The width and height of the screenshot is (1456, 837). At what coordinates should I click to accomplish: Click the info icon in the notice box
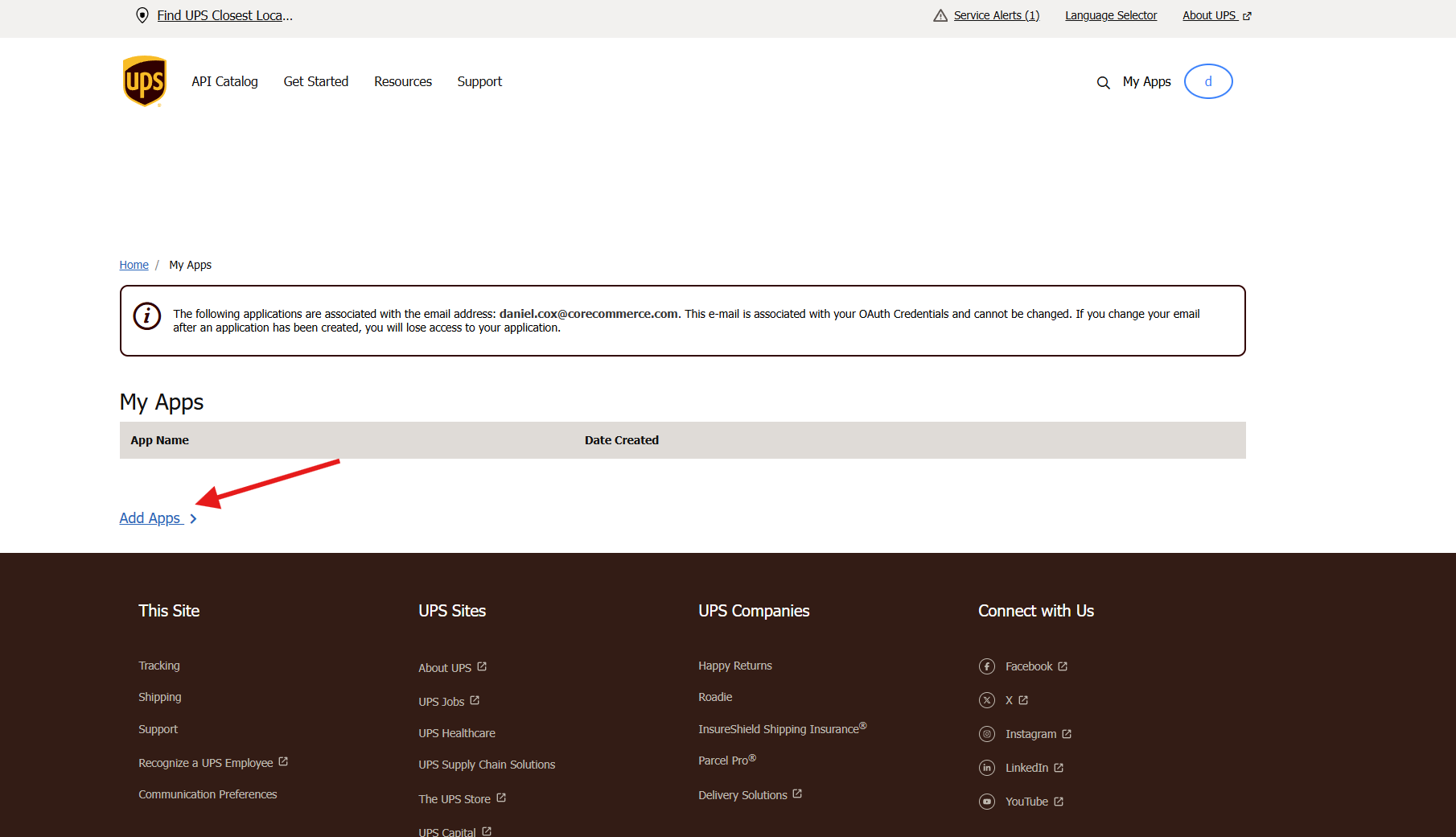[147, 316]
